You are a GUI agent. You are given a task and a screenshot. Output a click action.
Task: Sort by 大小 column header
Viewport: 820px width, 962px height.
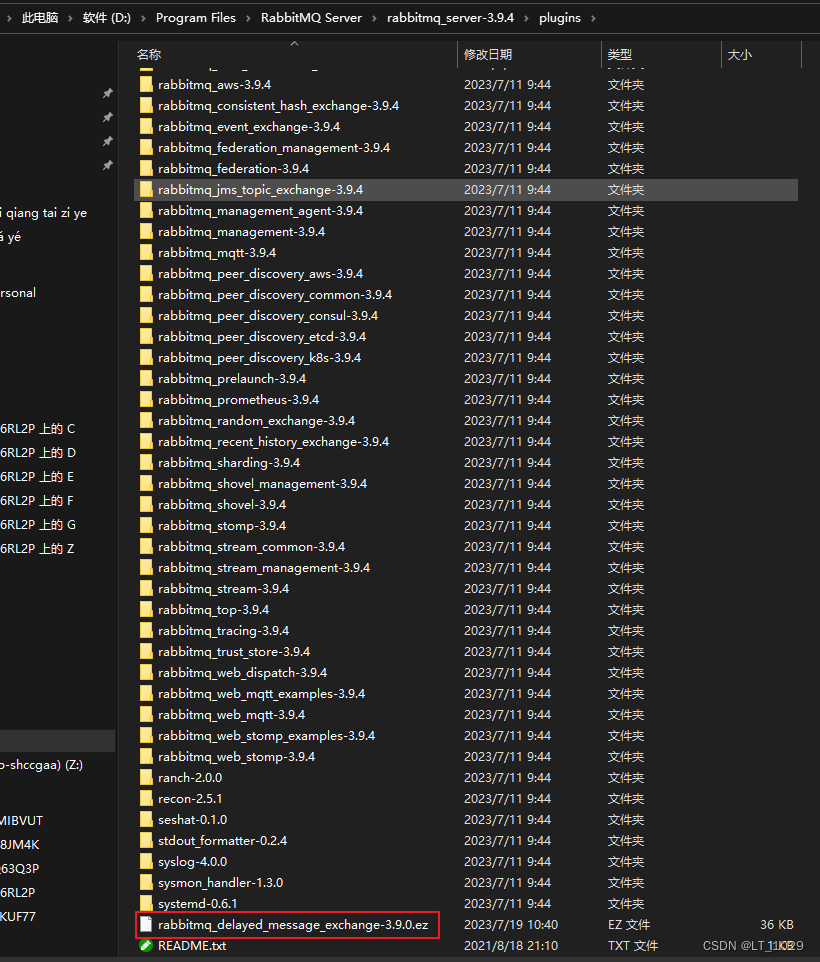pyautogui.click(x=740, y=55)
